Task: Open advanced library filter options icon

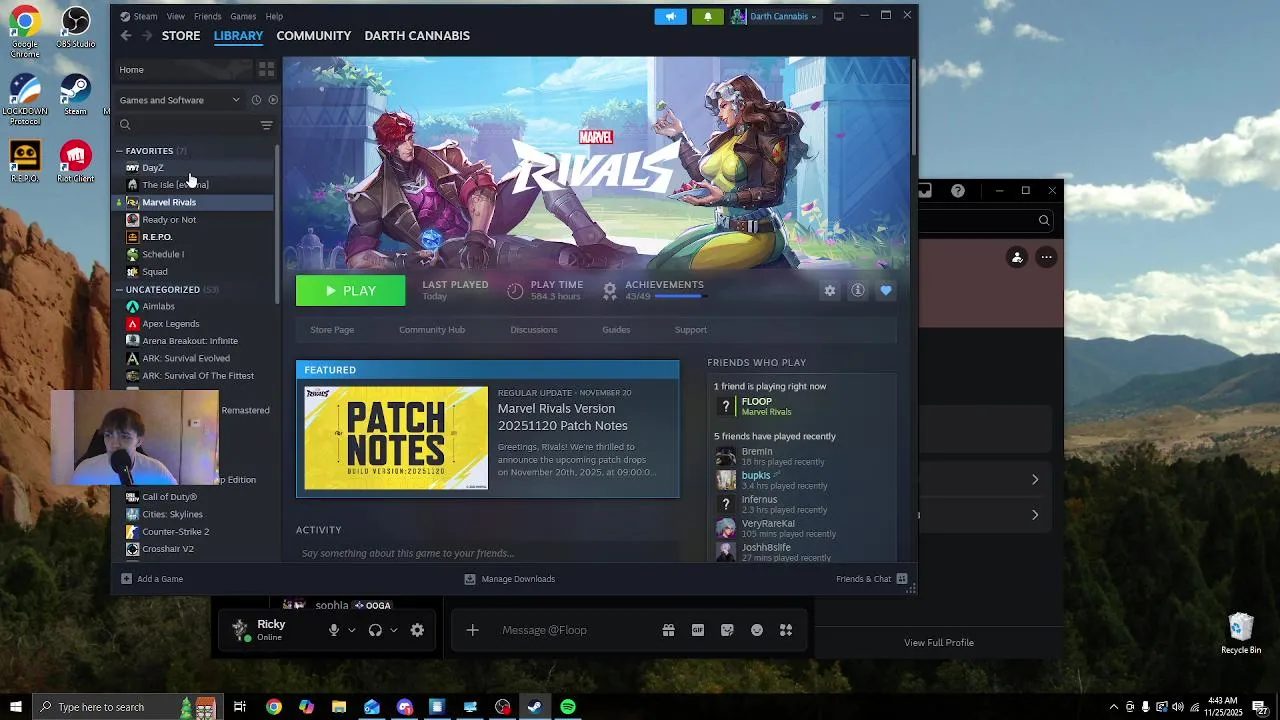Action: click(x=266, y=125)
